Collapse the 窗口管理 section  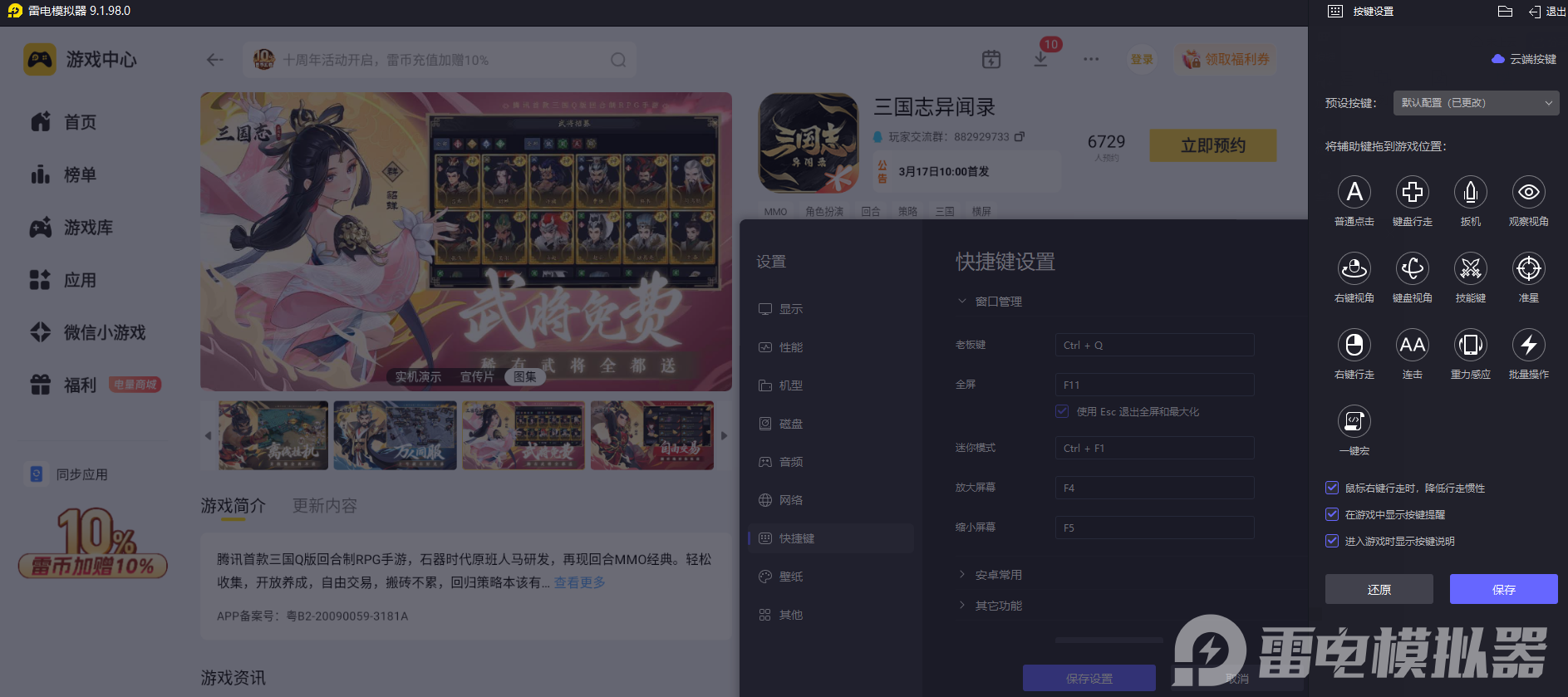click(990, 302)
